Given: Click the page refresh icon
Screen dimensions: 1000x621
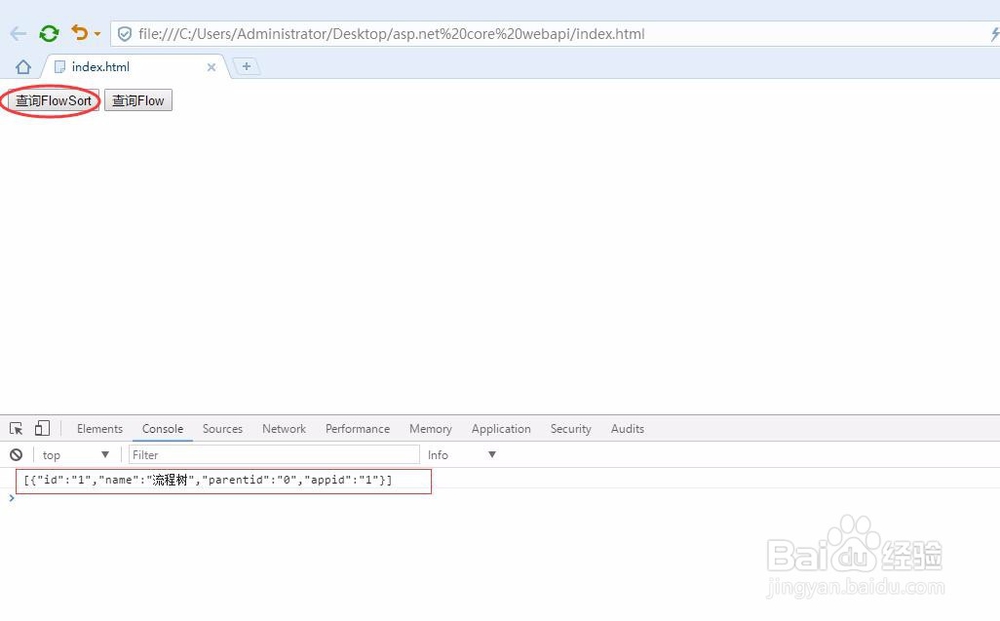Looking at the screenshot, I should click(x=48, y=33).
